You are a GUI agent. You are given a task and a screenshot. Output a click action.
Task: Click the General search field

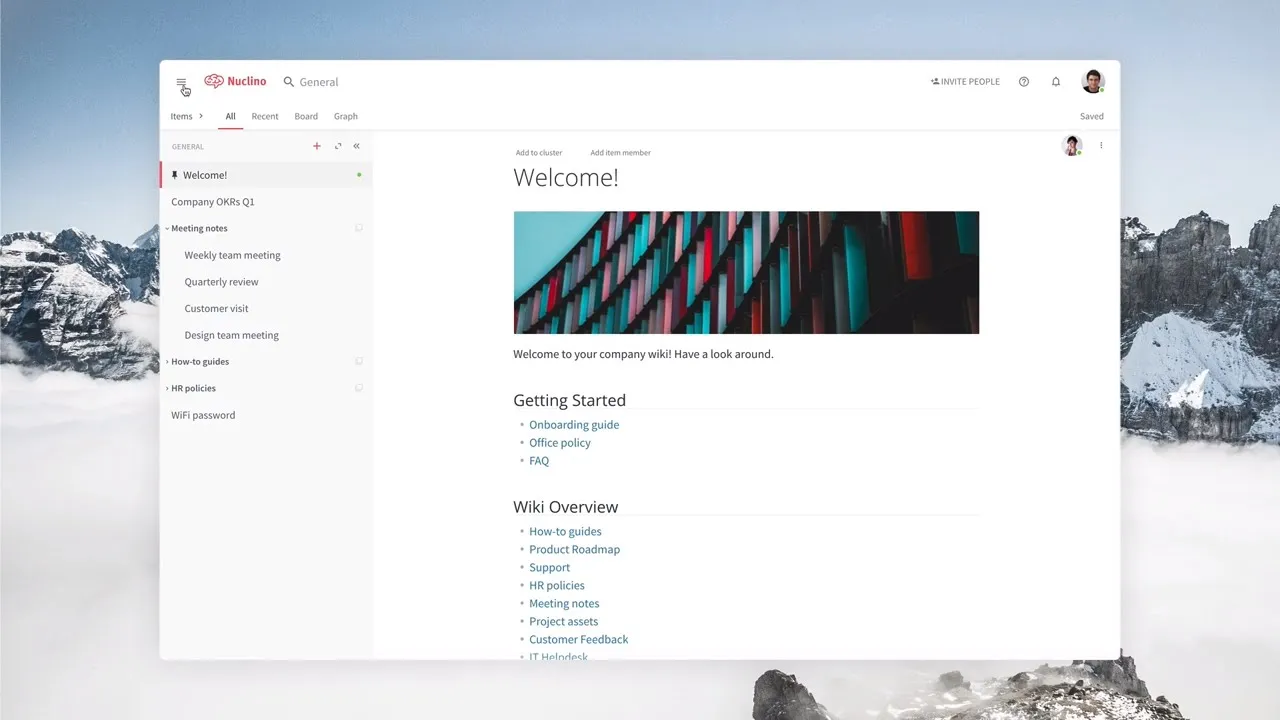point(319,82)
